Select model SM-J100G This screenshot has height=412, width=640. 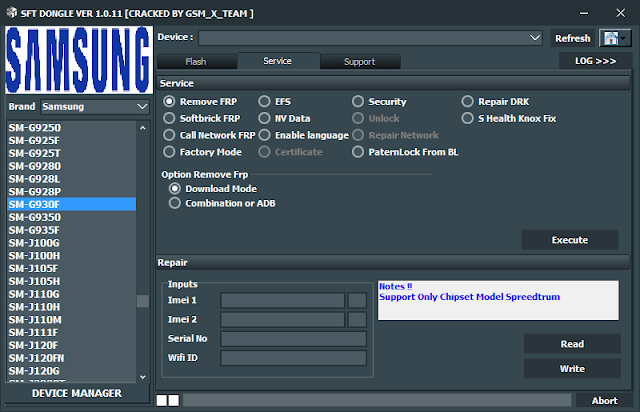[71, 243]
